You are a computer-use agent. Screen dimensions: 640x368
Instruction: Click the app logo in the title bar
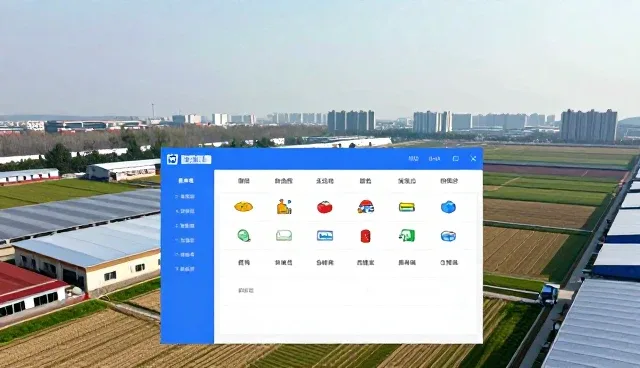click(x=172, y=159)
